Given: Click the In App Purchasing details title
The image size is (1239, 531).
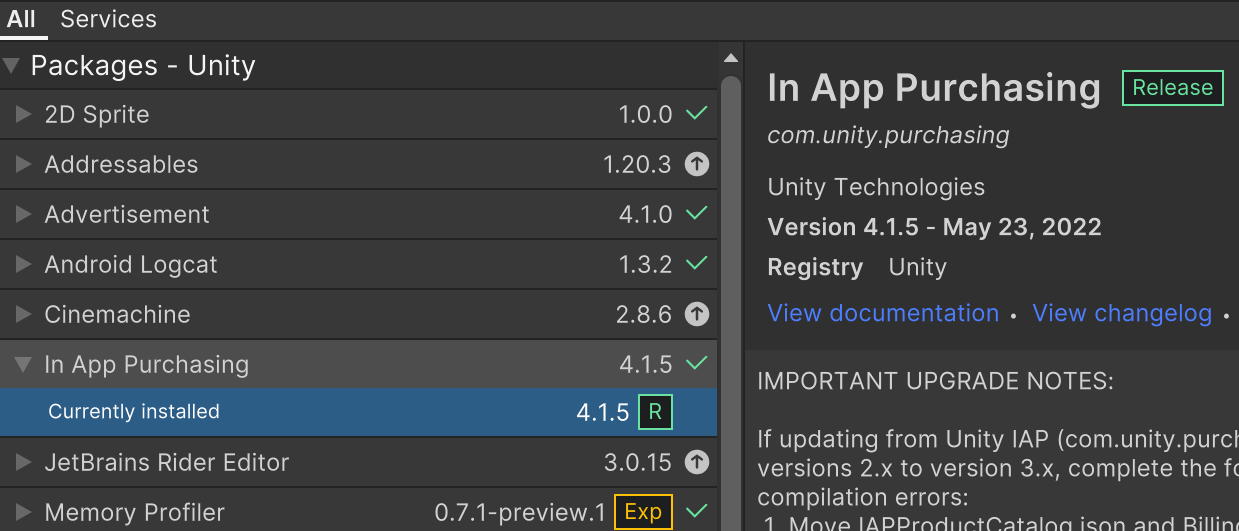Looking at the screenshot, I should (x=934, y=89).
